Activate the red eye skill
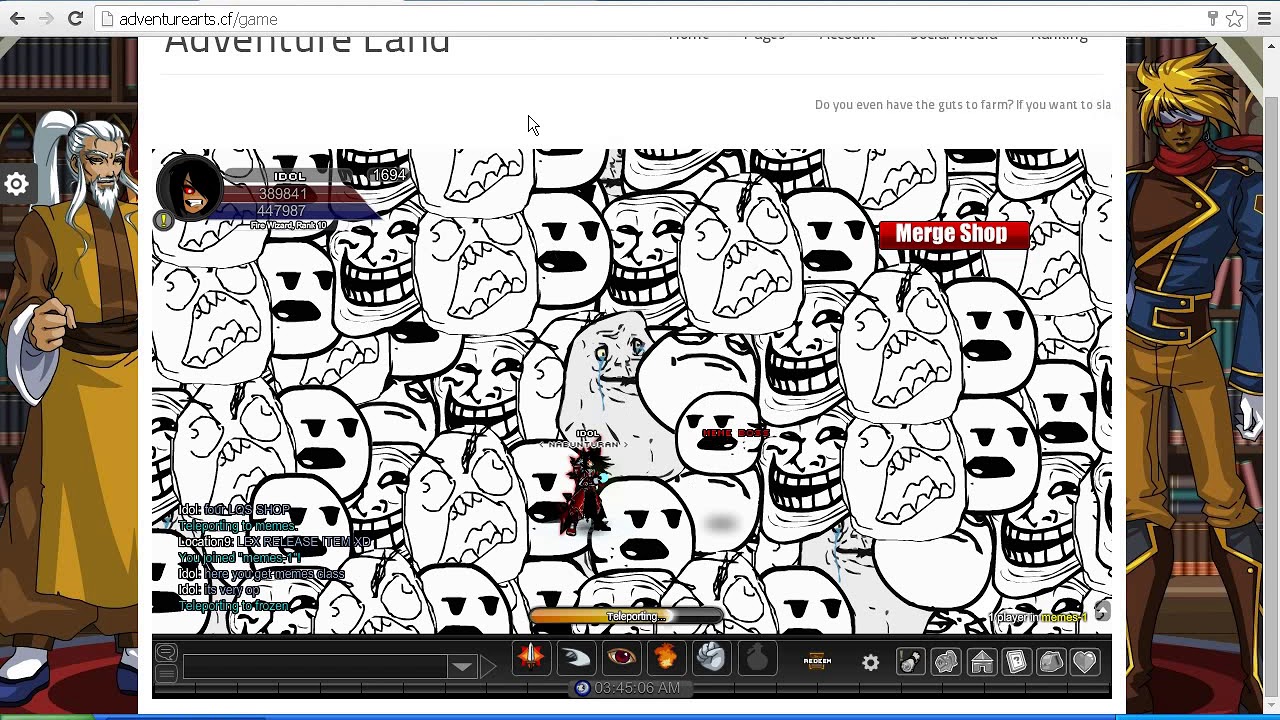The image size is (1280, 720). pos(621,657)
